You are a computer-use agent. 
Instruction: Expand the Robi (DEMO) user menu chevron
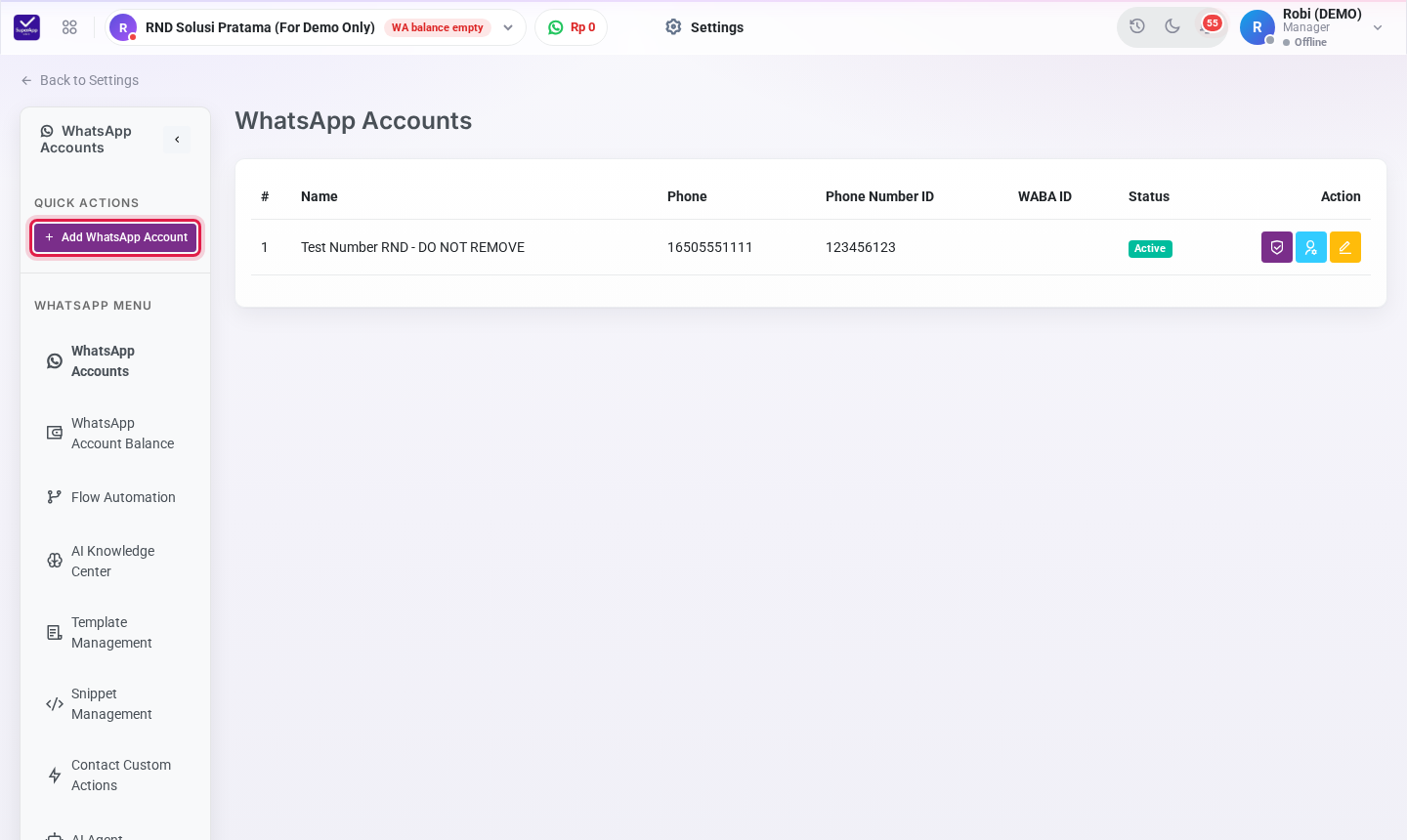(x=1378, y=27)
